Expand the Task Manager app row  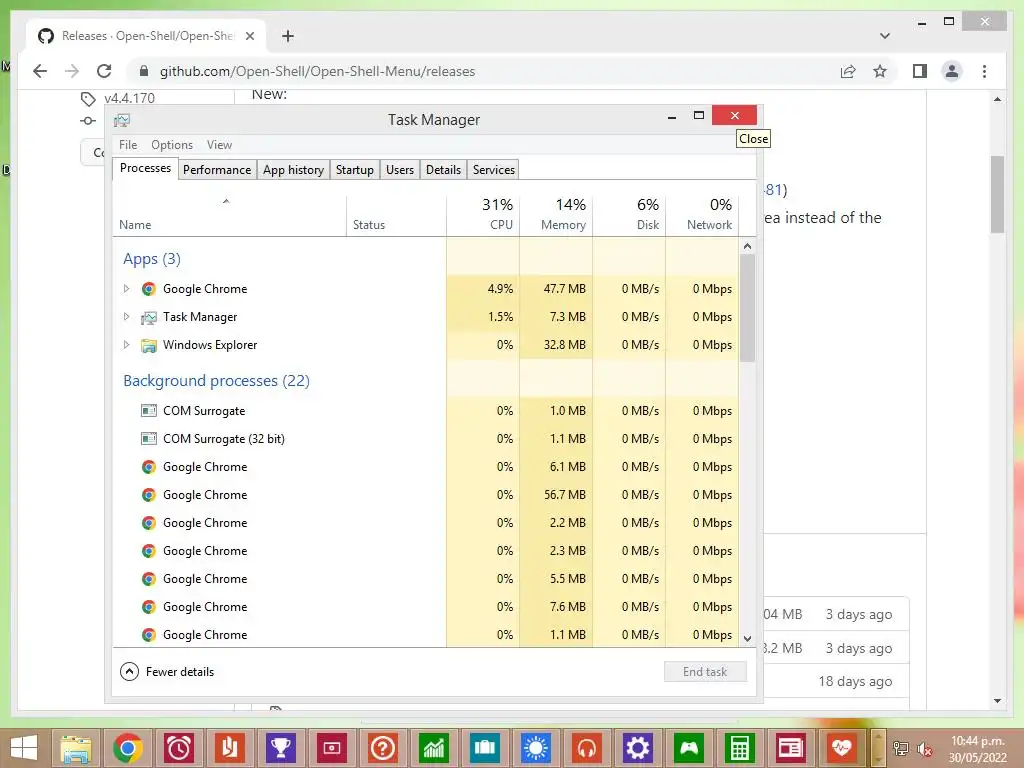pos(127,317)
